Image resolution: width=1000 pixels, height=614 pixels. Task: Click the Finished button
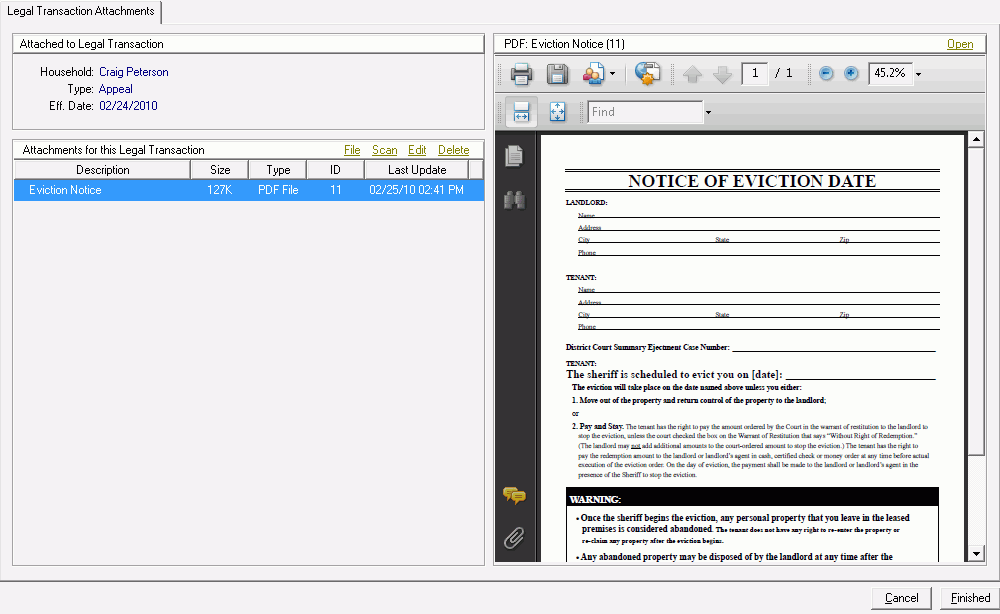pyautogui.click(x=968, y=597)
